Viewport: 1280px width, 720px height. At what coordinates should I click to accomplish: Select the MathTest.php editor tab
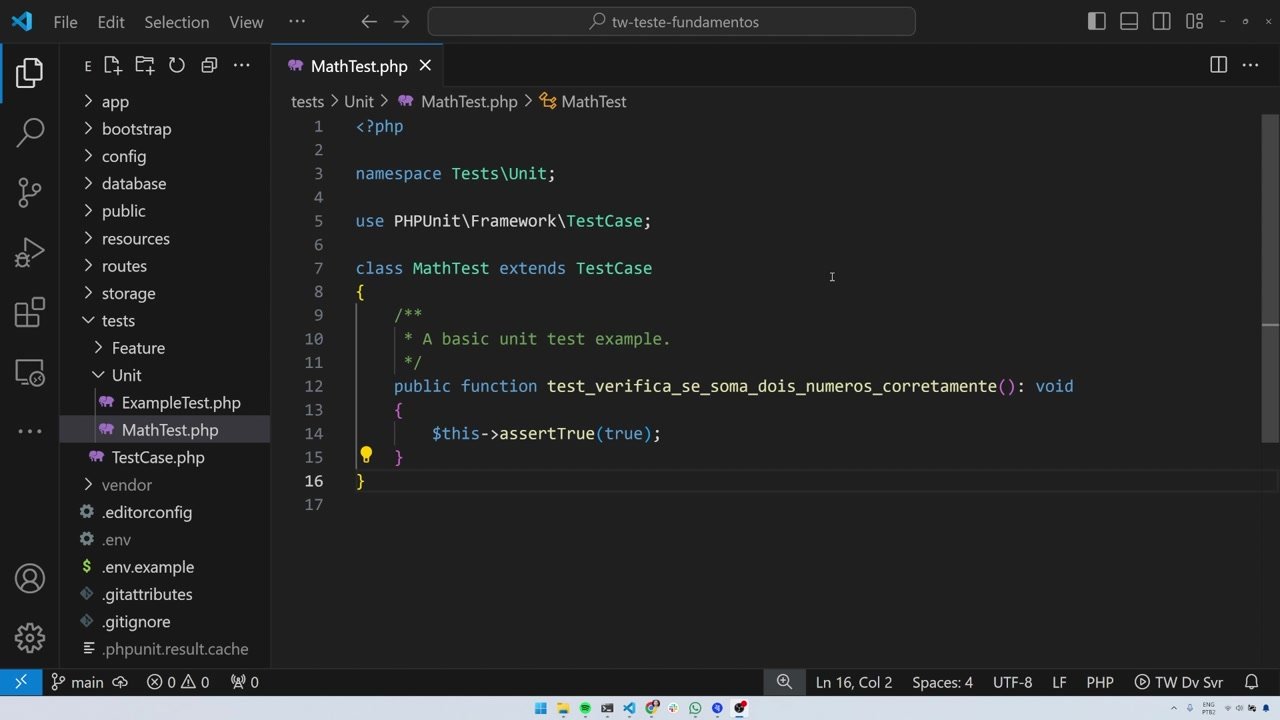[358, 66]
